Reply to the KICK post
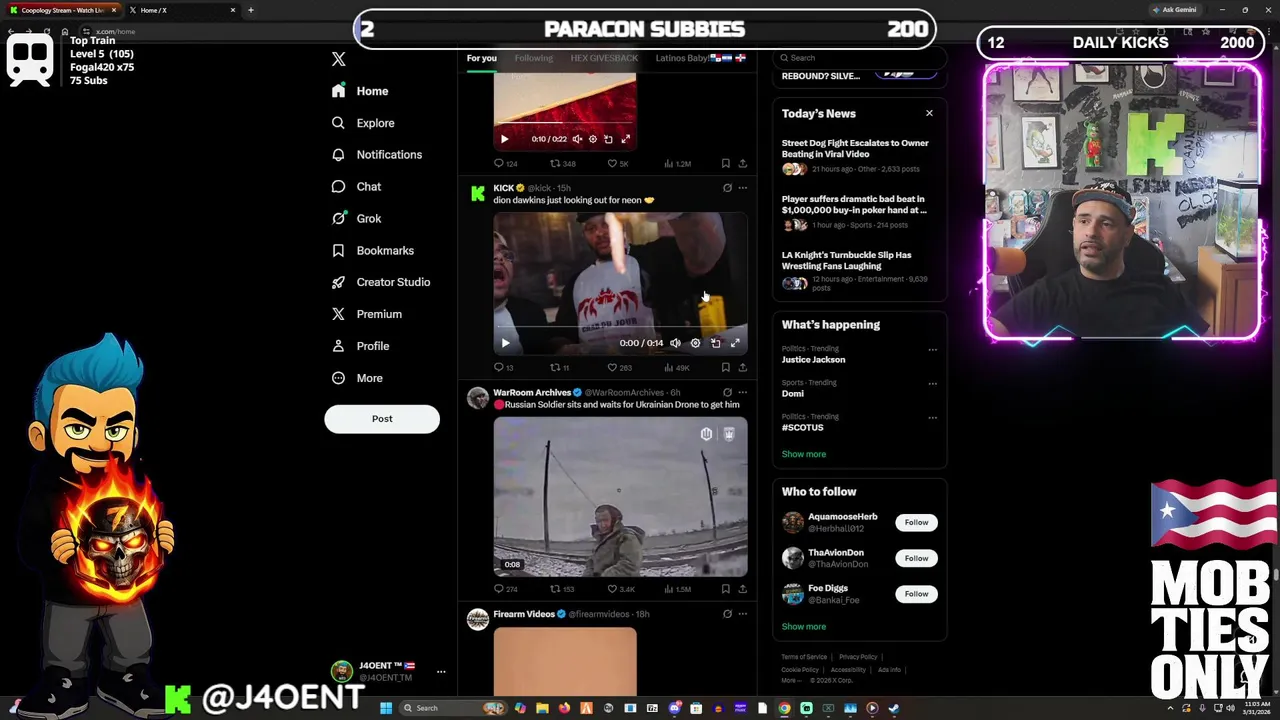 (503, 367)
